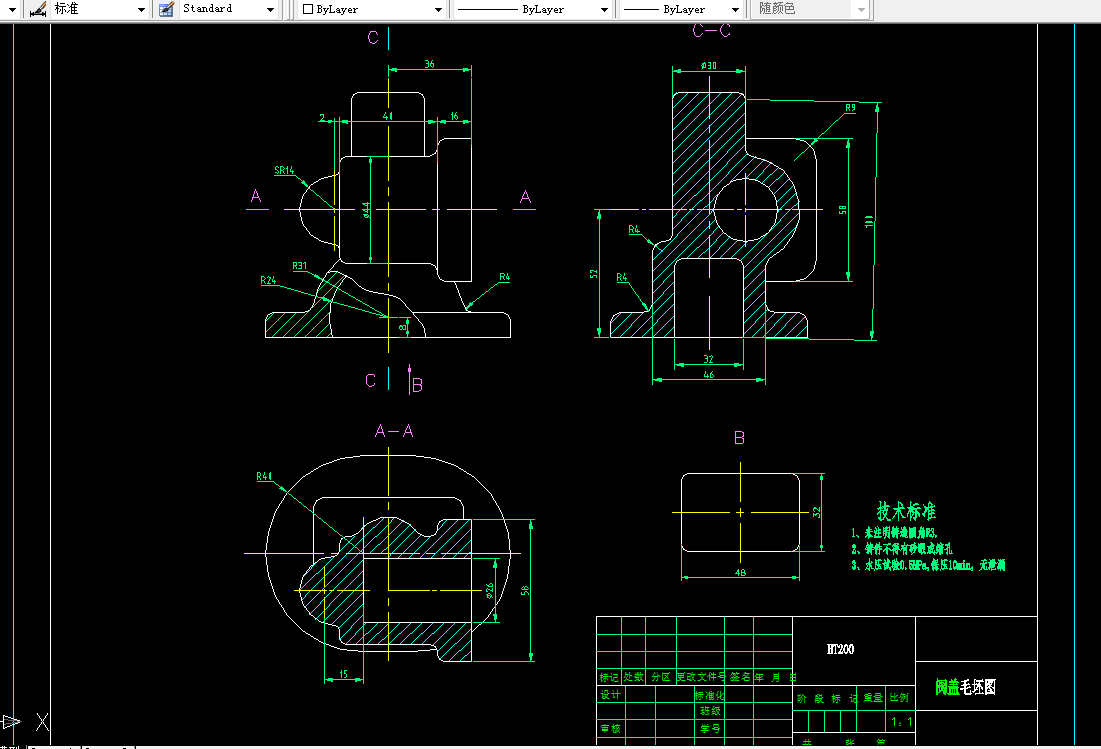Click the ByLayer color swatch square

click(x=308, y=9)
